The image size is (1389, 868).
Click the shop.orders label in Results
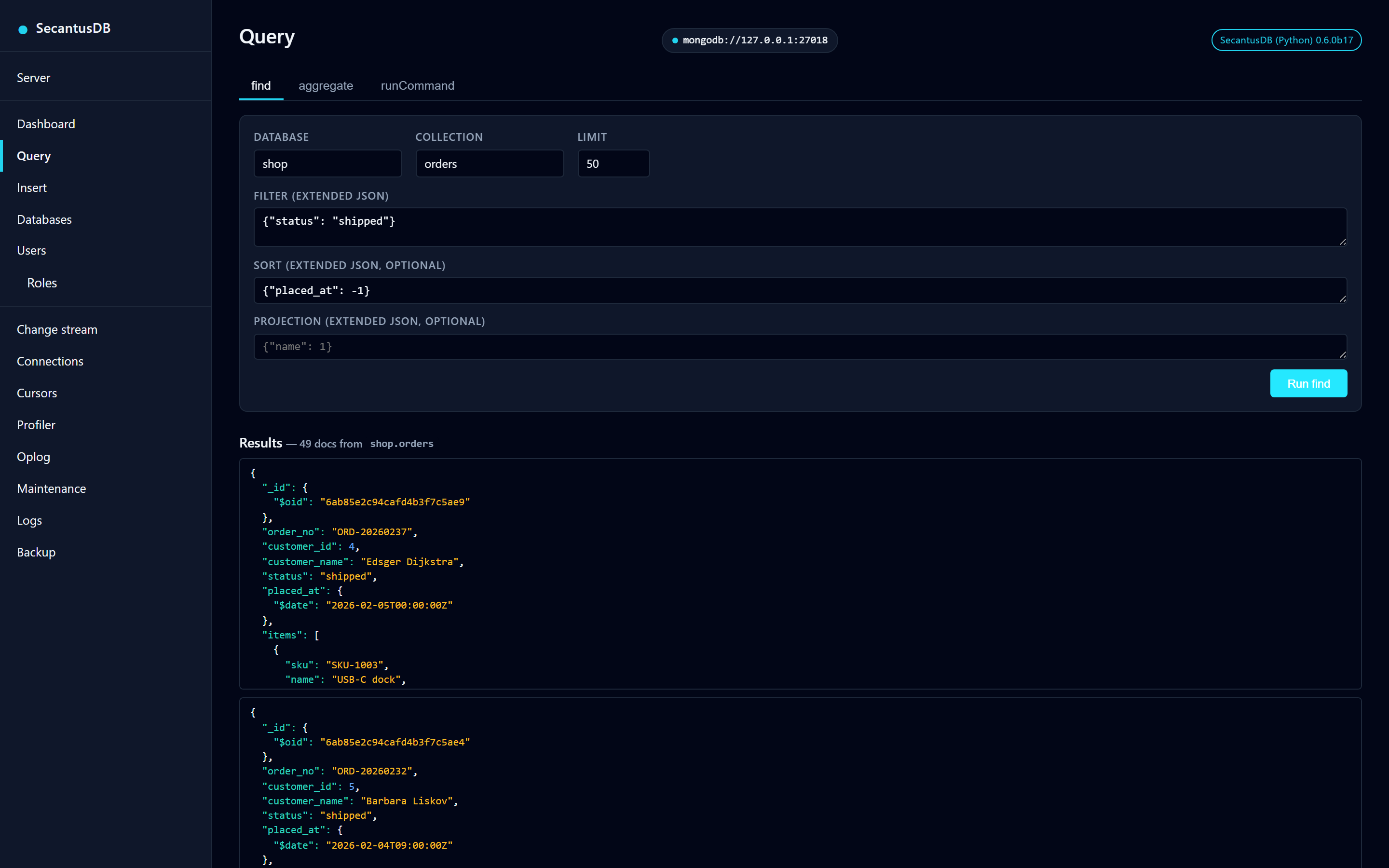(x=402, y=444)
